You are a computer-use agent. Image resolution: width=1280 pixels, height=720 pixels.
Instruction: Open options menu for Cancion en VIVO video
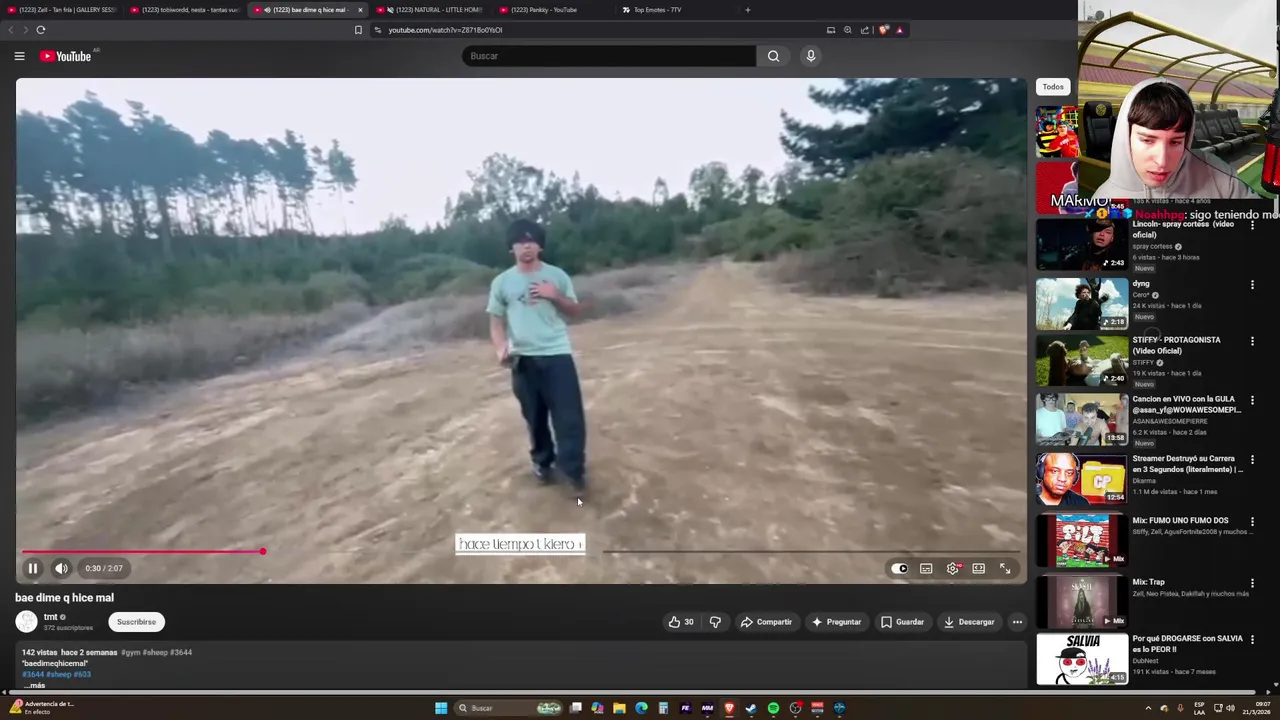pyautogui.click(x=1252, y=400)
